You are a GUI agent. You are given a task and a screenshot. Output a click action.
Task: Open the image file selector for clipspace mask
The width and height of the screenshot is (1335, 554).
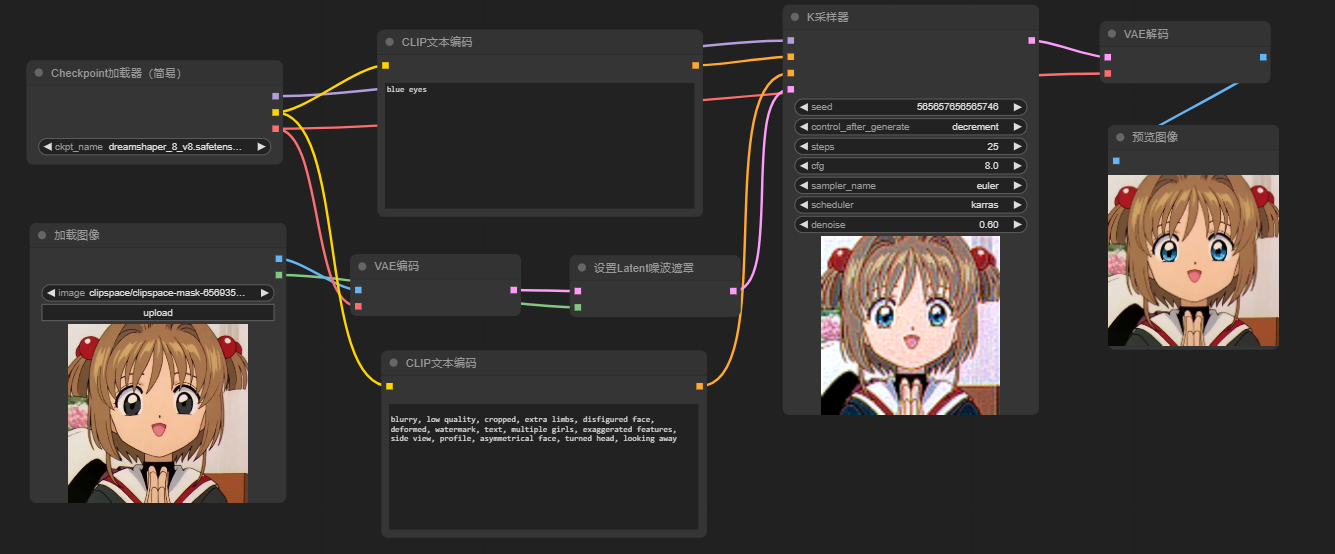(158, 293)
